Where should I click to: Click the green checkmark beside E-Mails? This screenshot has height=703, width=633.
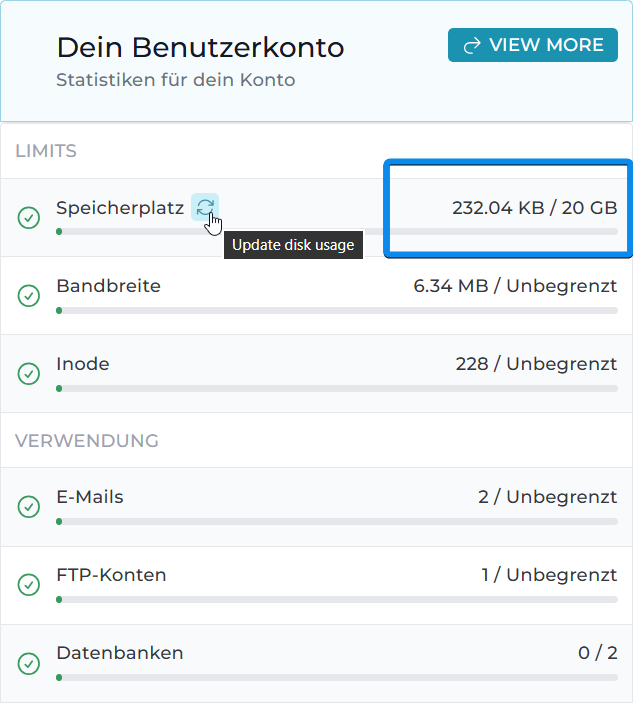tap(30, 506)
